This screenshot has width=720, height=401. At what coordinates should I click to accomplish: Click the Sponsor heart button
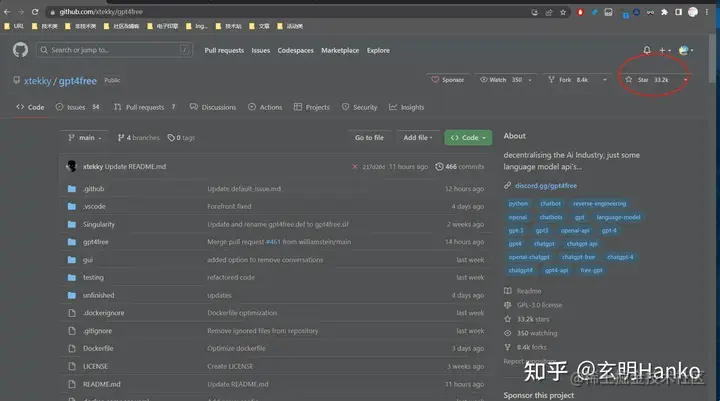(448, 80)
